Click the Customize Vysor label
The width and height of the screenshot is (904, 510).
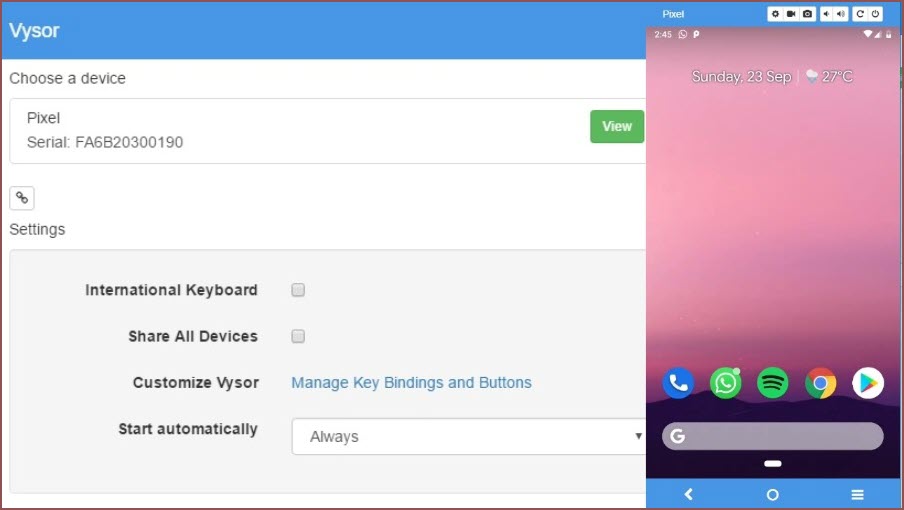click(x=195, y=383)
